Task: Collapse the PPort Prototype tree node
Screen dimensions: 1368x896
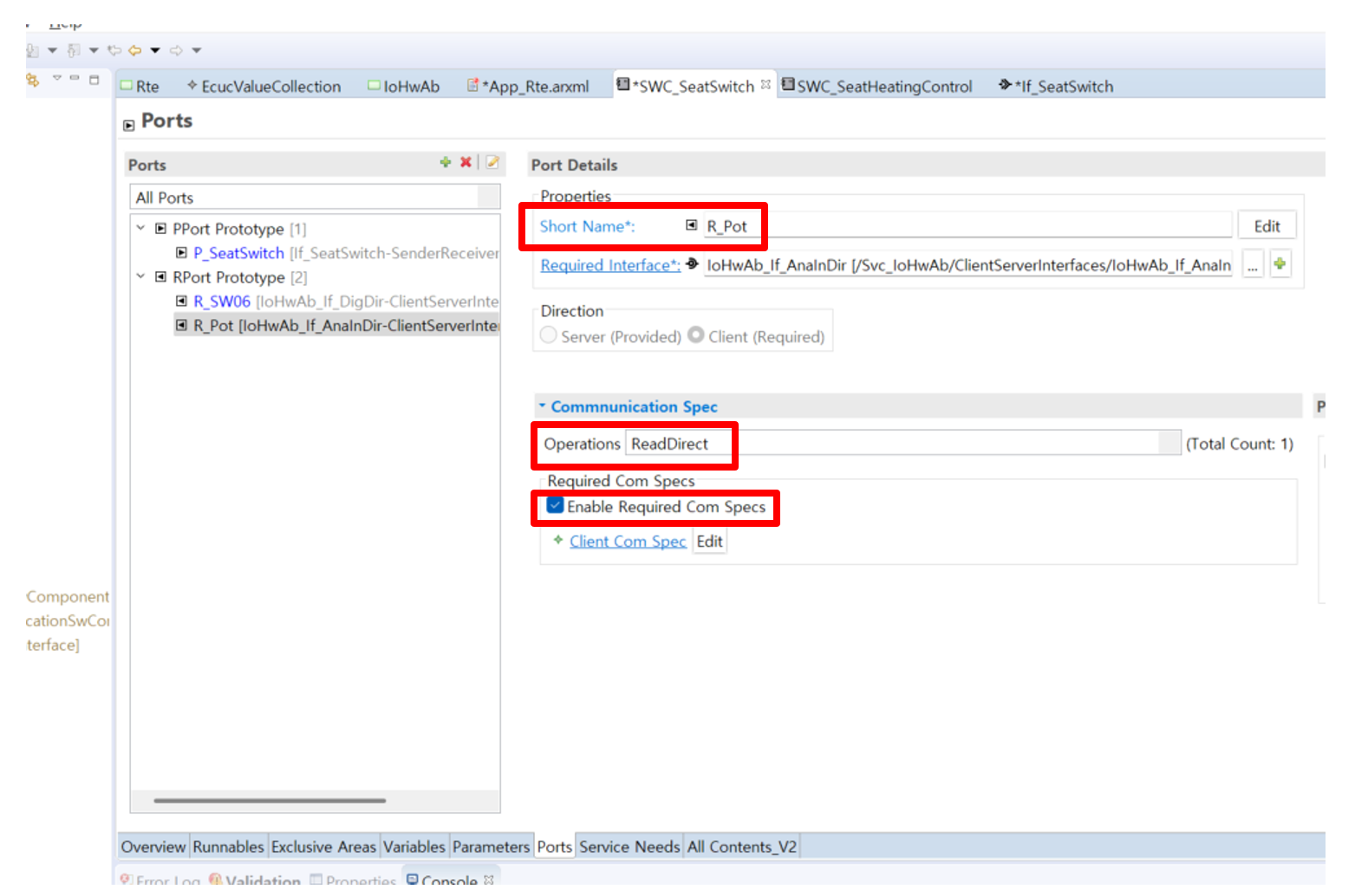Action: [x=140, y=228]
